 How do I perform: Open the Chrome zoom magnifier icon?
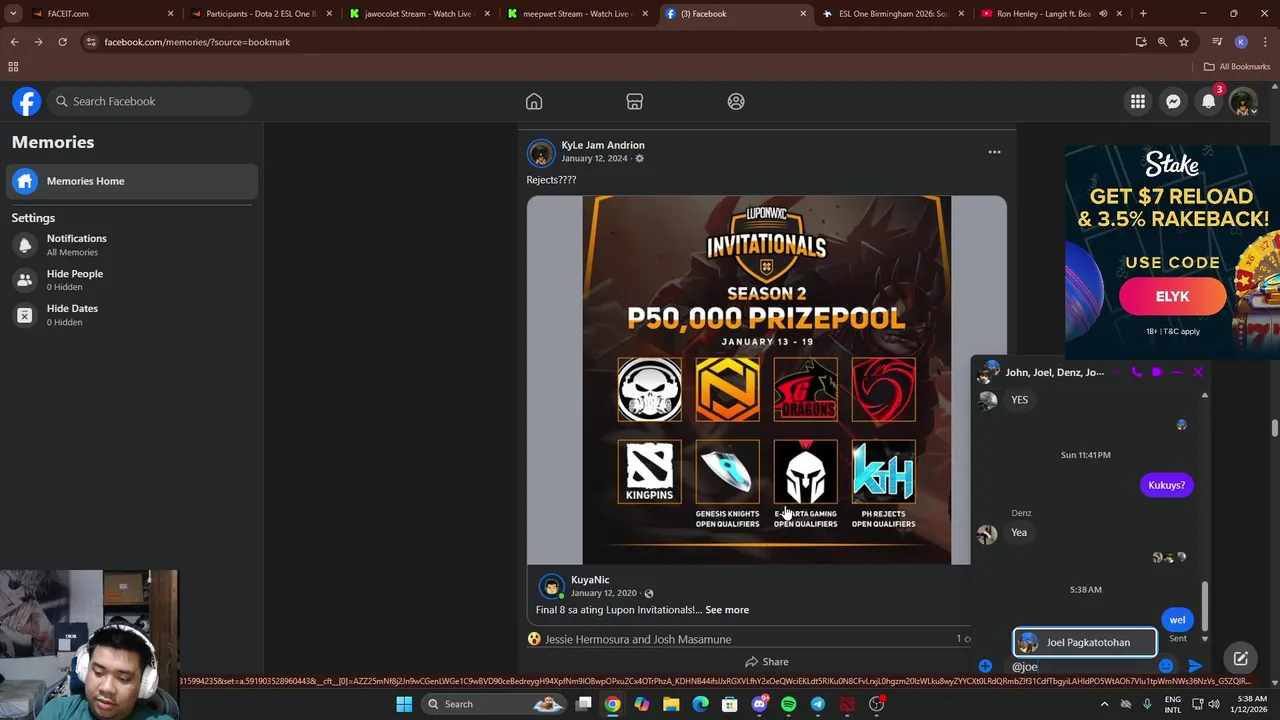[x=1162, y=42]
